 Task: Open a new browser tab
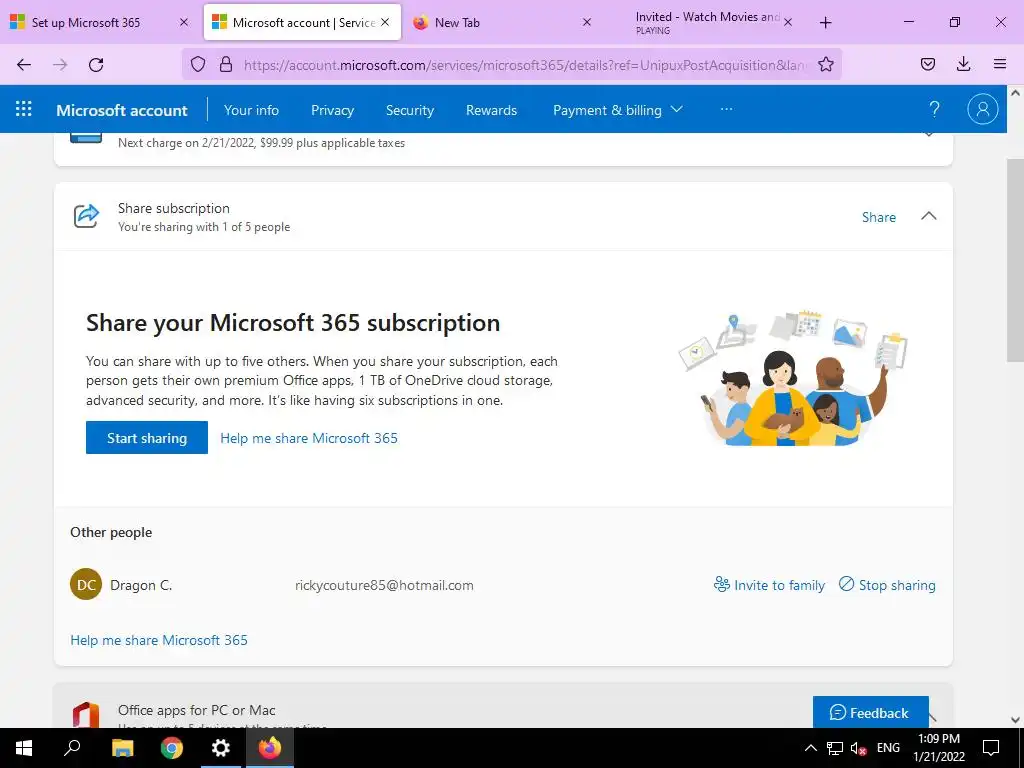pos(825,22)
